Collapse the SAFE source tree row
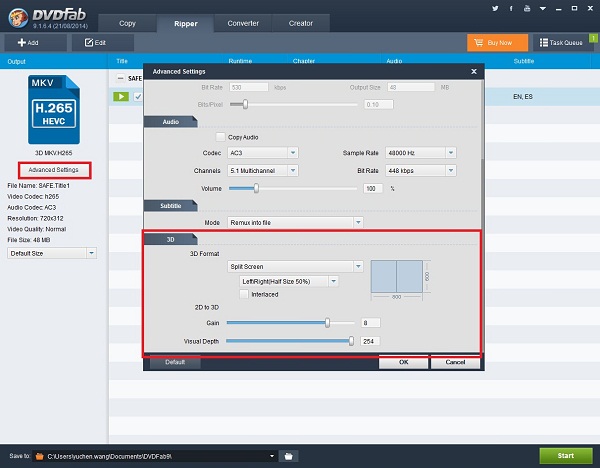The image size is (600, 468). (x=120, y=78)
